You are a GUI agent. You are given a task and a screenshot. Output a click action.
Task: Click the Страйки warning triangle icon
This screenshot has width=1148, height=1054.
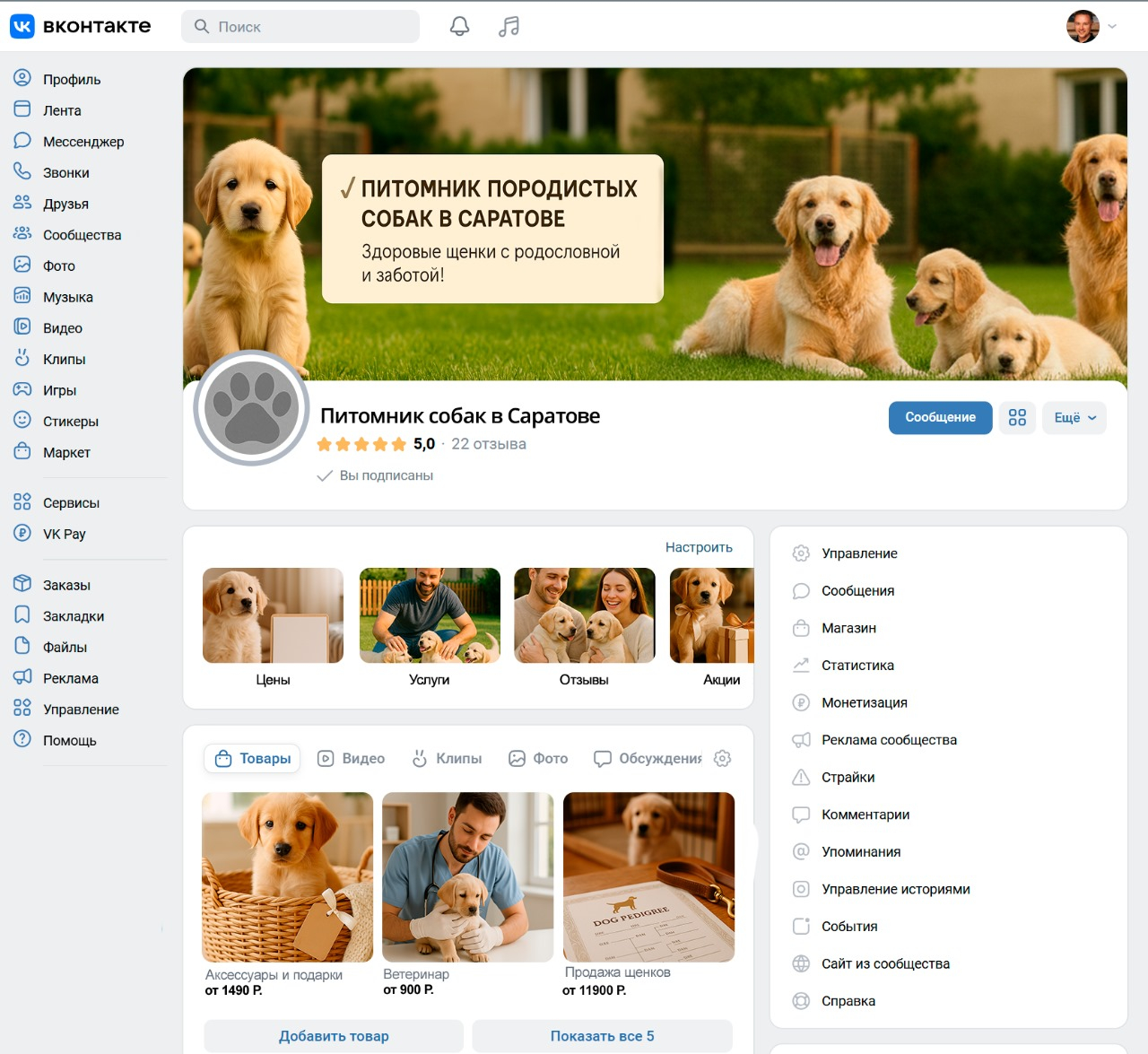pyautogui.click(x=801, y=777)
